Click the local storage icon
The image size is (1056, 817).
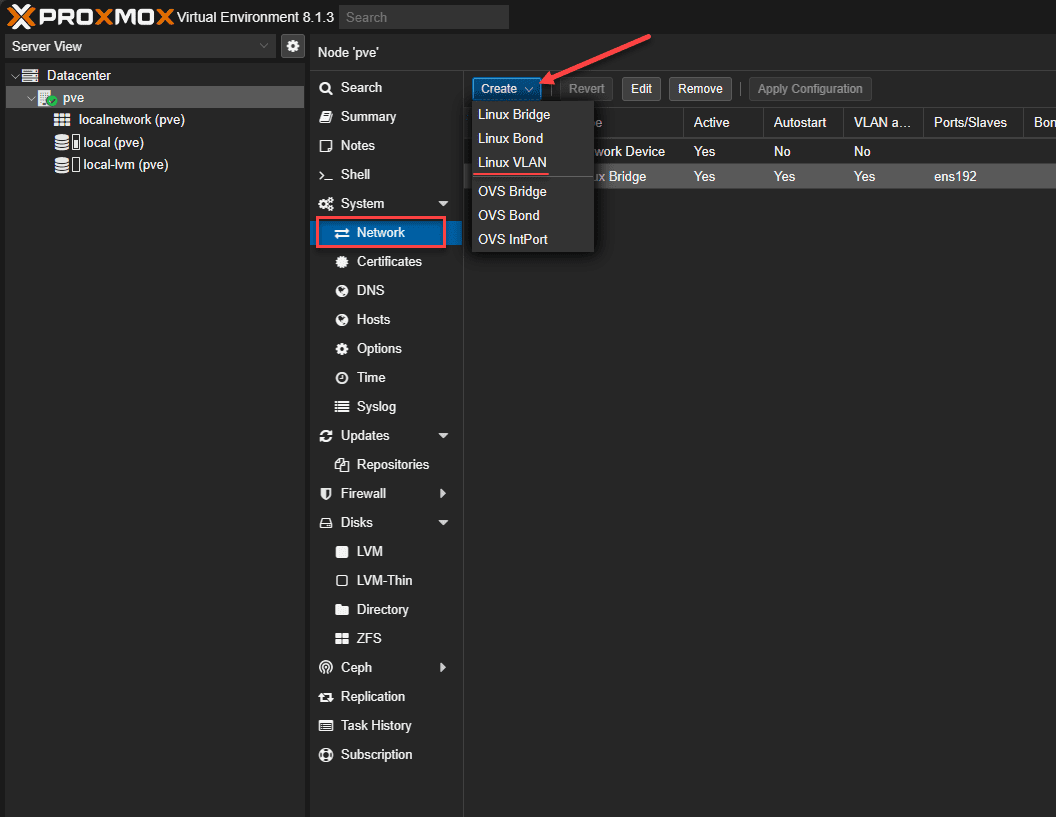[x=67, y=142]
